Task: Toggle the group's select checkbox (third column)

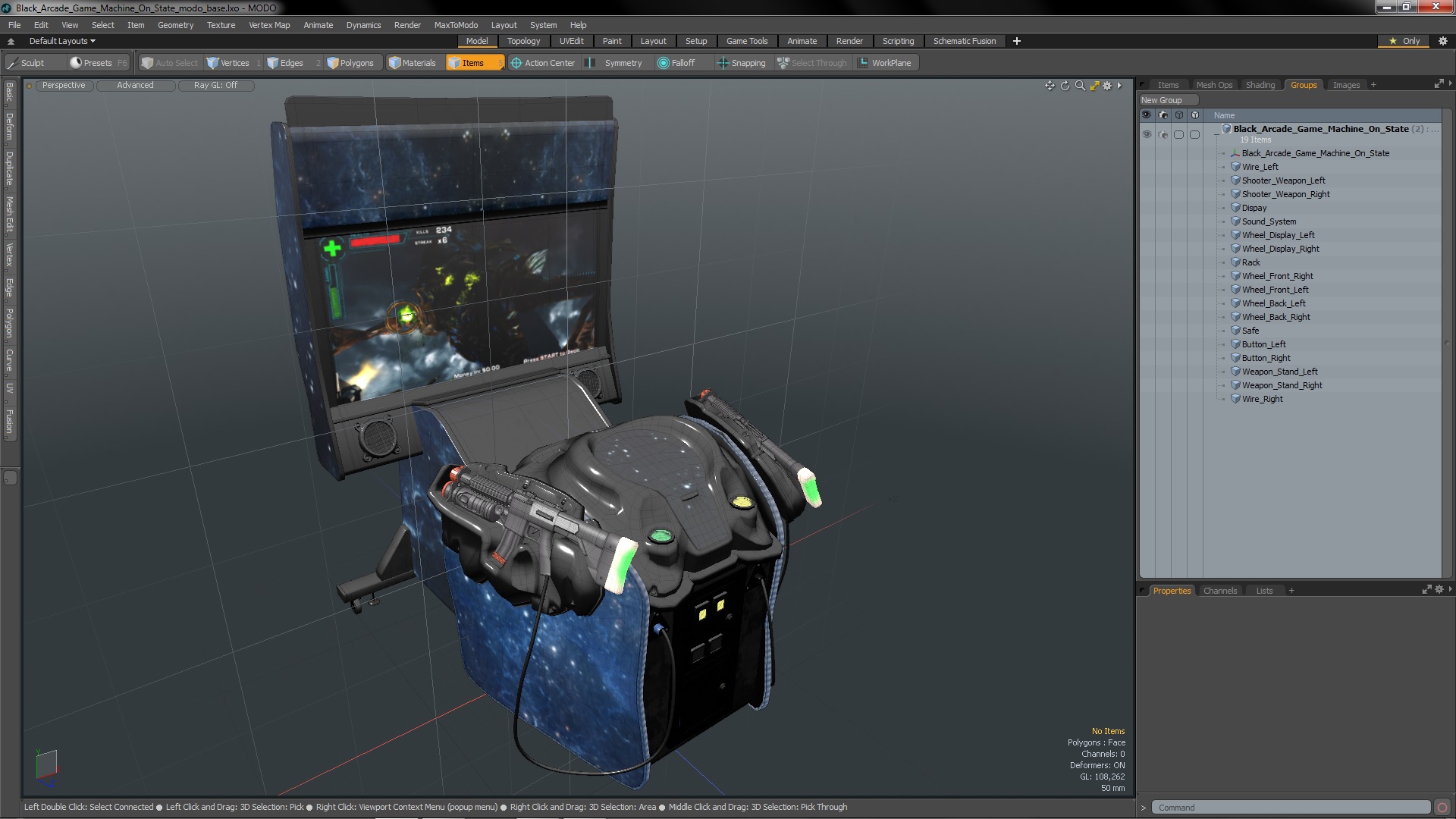Action: [x=1178, y=134]
